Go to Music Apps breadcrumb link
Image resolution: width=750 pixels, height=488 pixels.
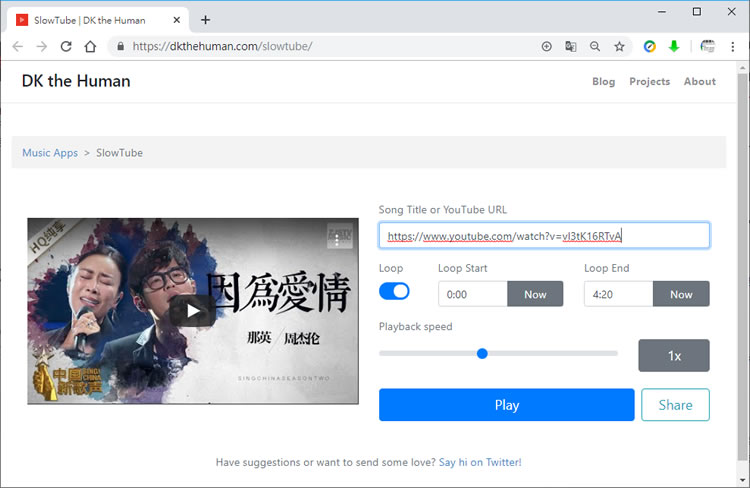coord(50,153)
